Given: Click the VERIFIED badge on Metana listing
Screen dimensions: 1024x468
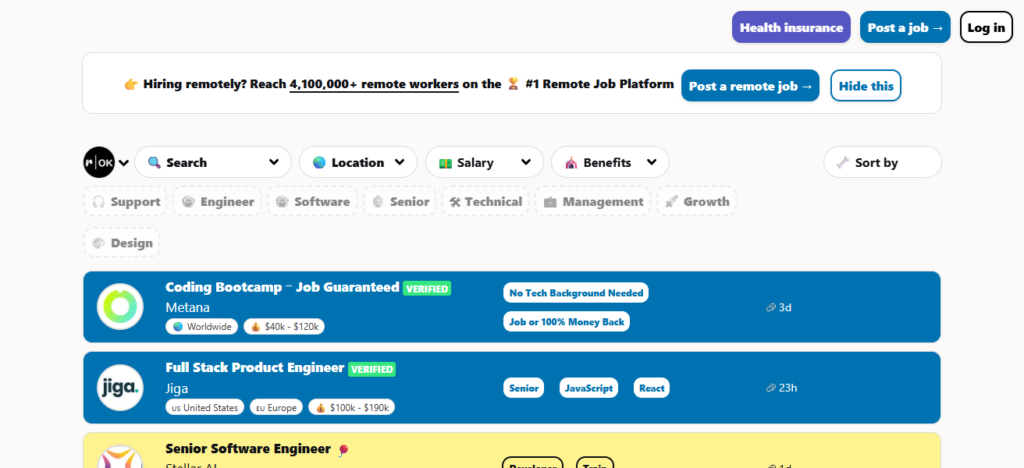Looking at the screenshot, I should (427, 289).
